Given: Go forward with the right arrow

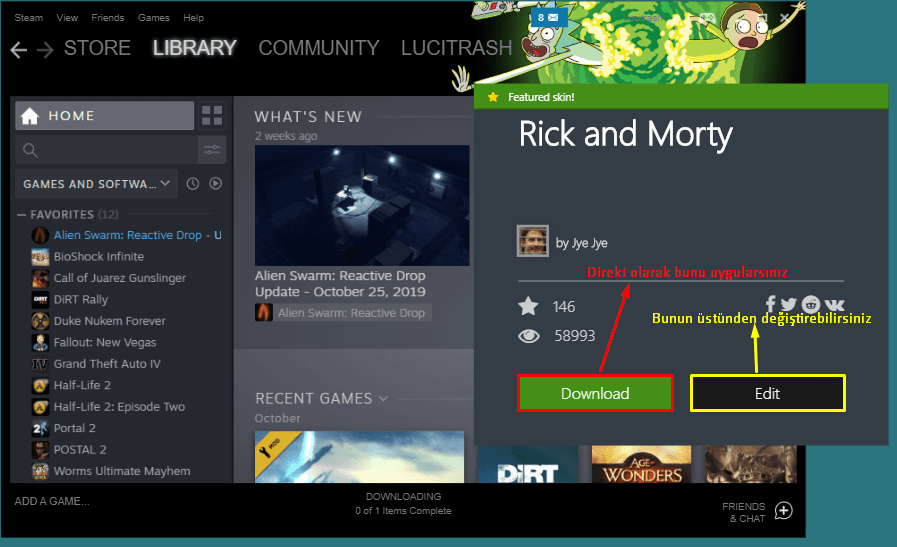Looking at the screenshot, I should pyautogui.click(x=45, y=50).
